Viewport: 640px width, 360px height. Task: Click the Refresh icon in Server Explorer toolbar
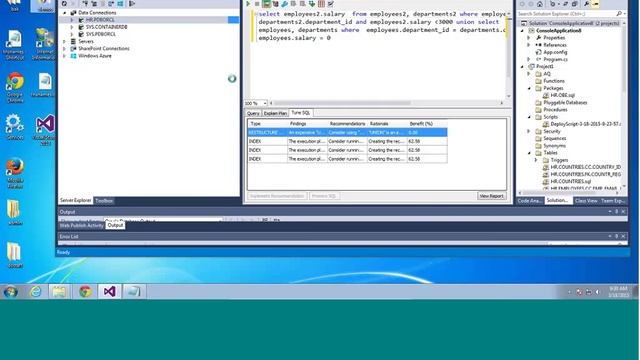(x=64, y=3)
